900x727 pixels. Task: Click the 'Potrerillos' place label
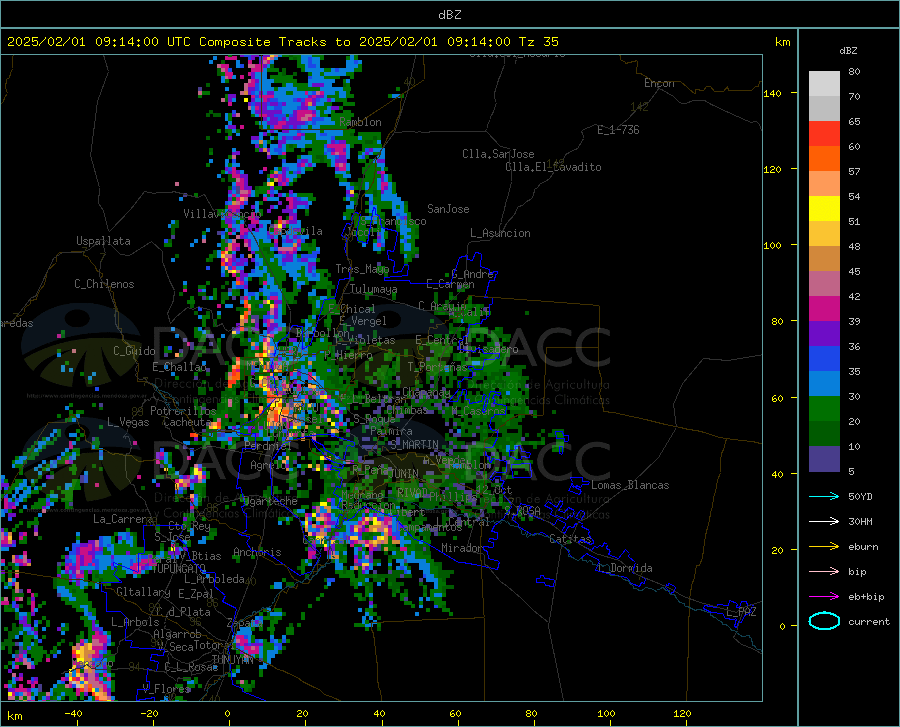(x=183, y=411)
